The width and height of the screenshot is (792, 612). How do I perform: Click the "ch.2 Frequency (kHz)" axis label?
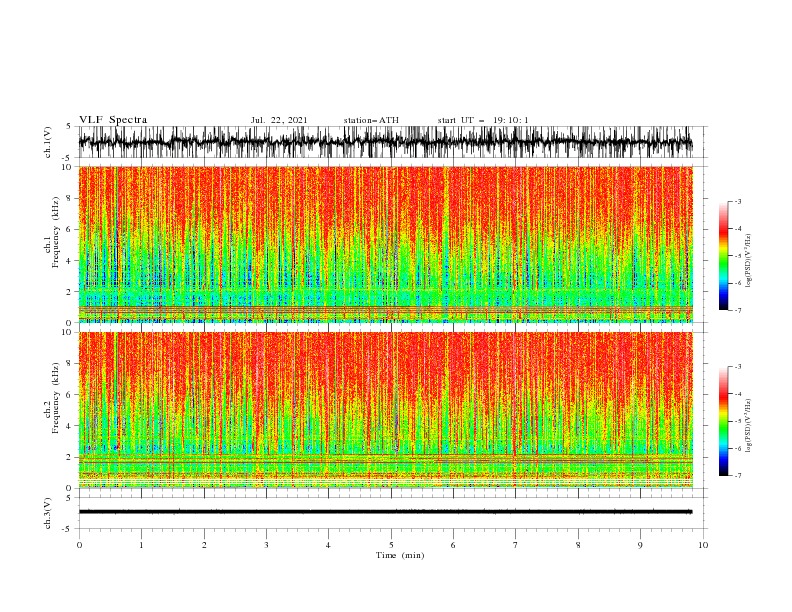click(x=52, y=397)
